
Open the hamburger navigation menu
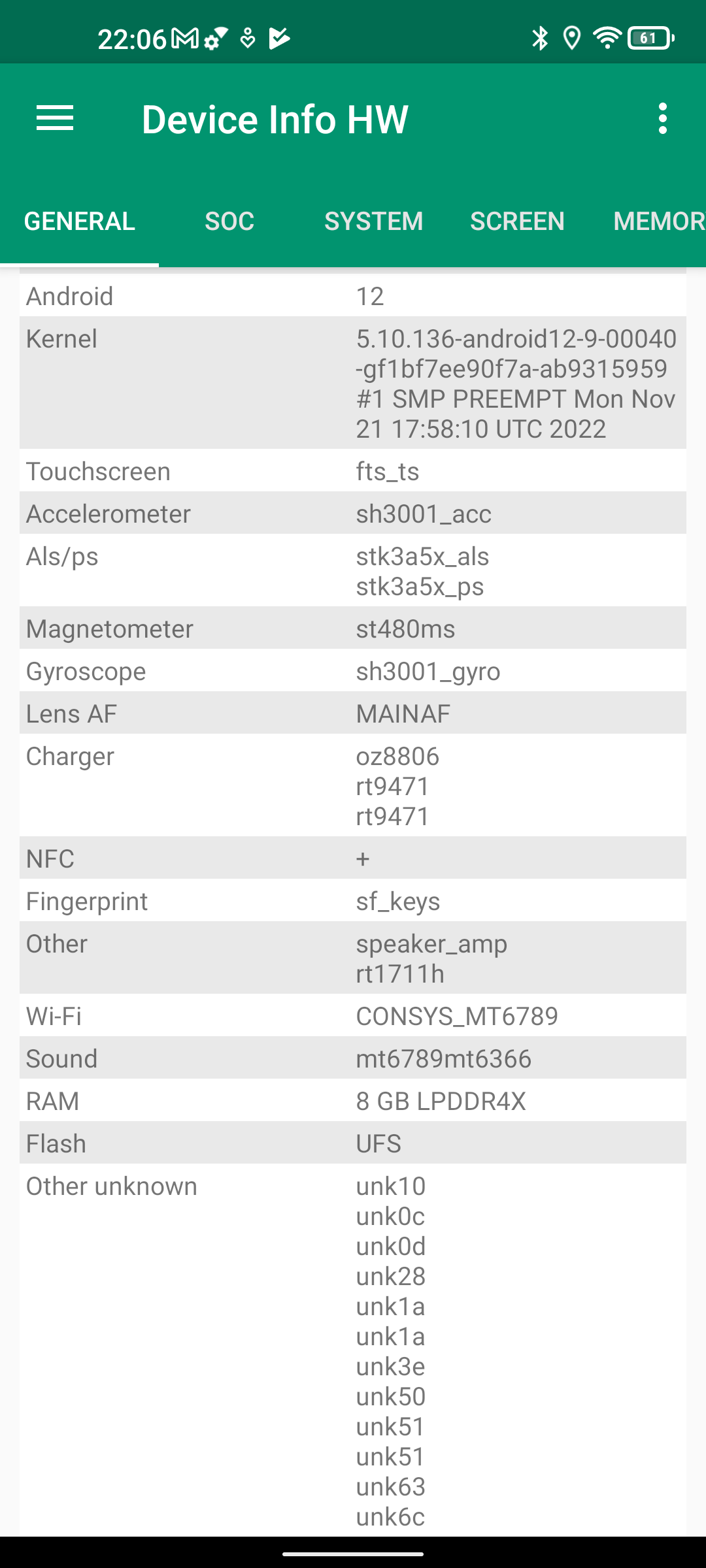55,119
